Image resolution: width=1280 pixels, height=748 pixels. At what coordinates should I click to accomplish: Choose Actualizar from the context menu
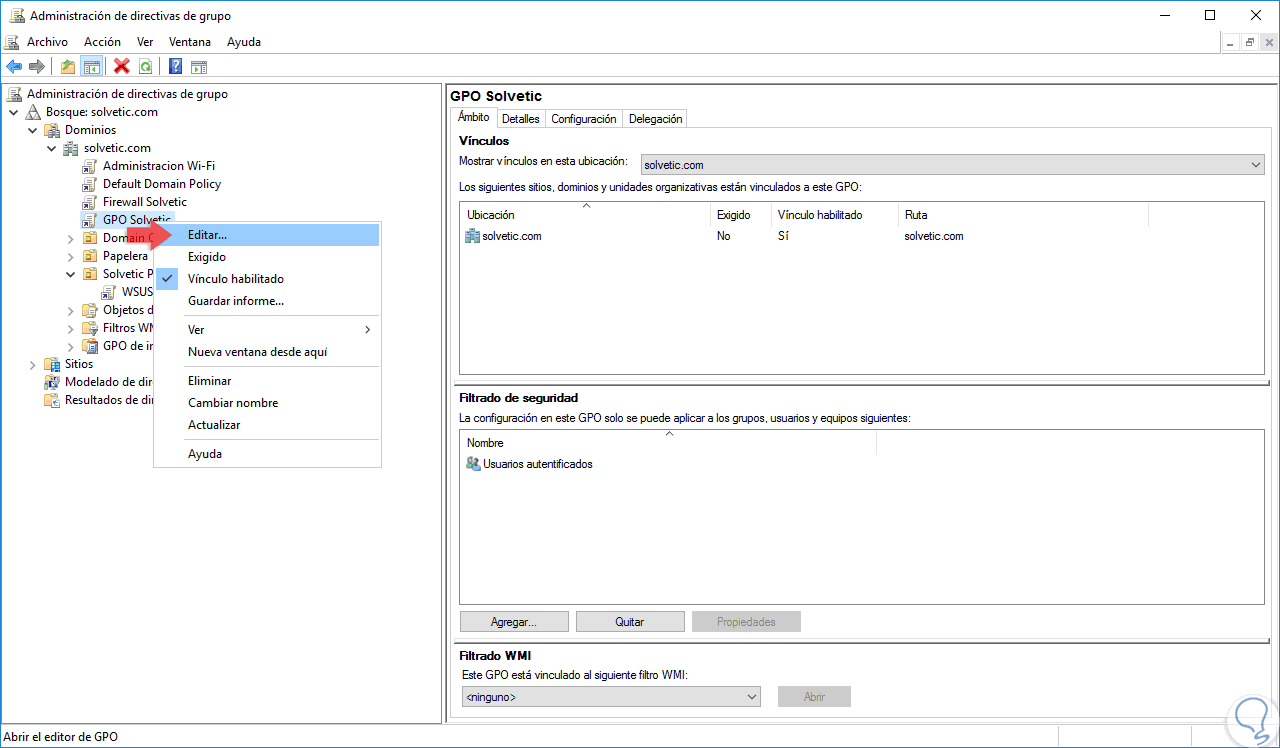[x=267, y=425]
